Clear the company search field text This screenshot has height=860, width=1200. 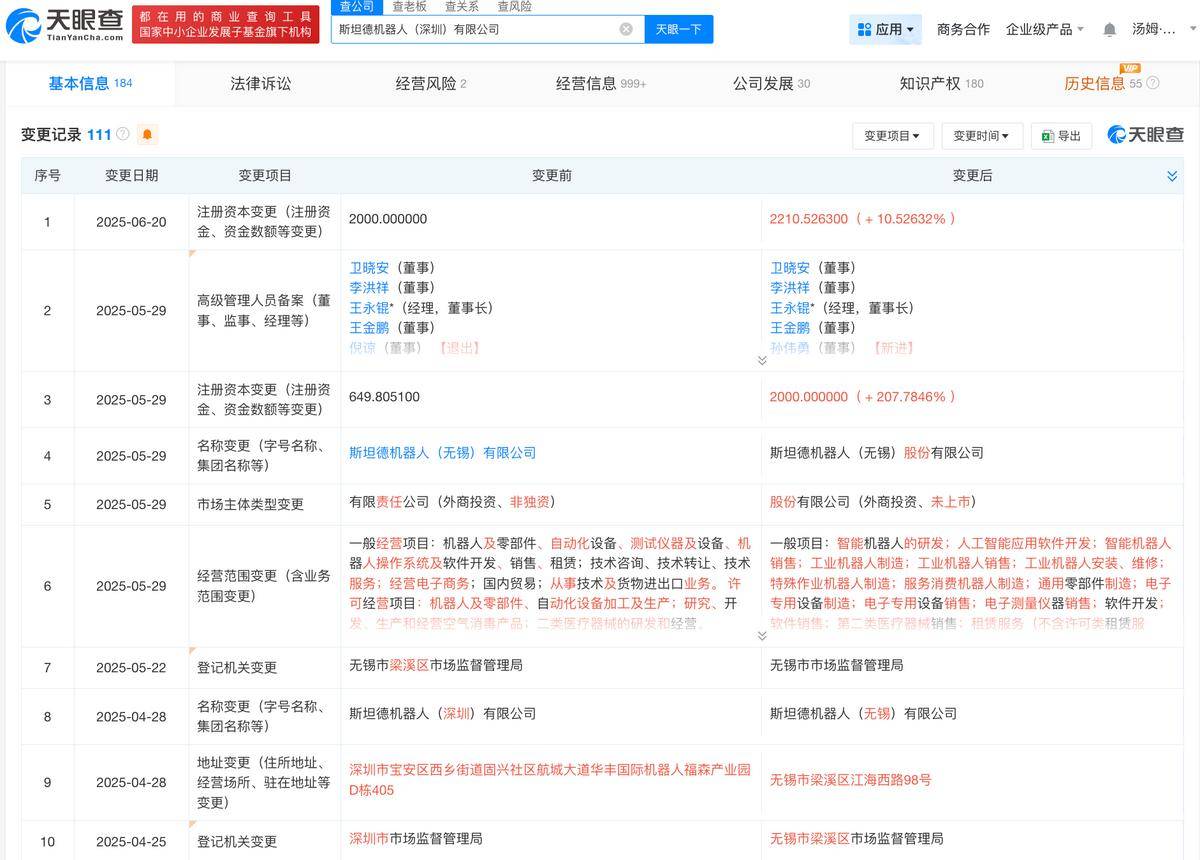pos(626,29)
